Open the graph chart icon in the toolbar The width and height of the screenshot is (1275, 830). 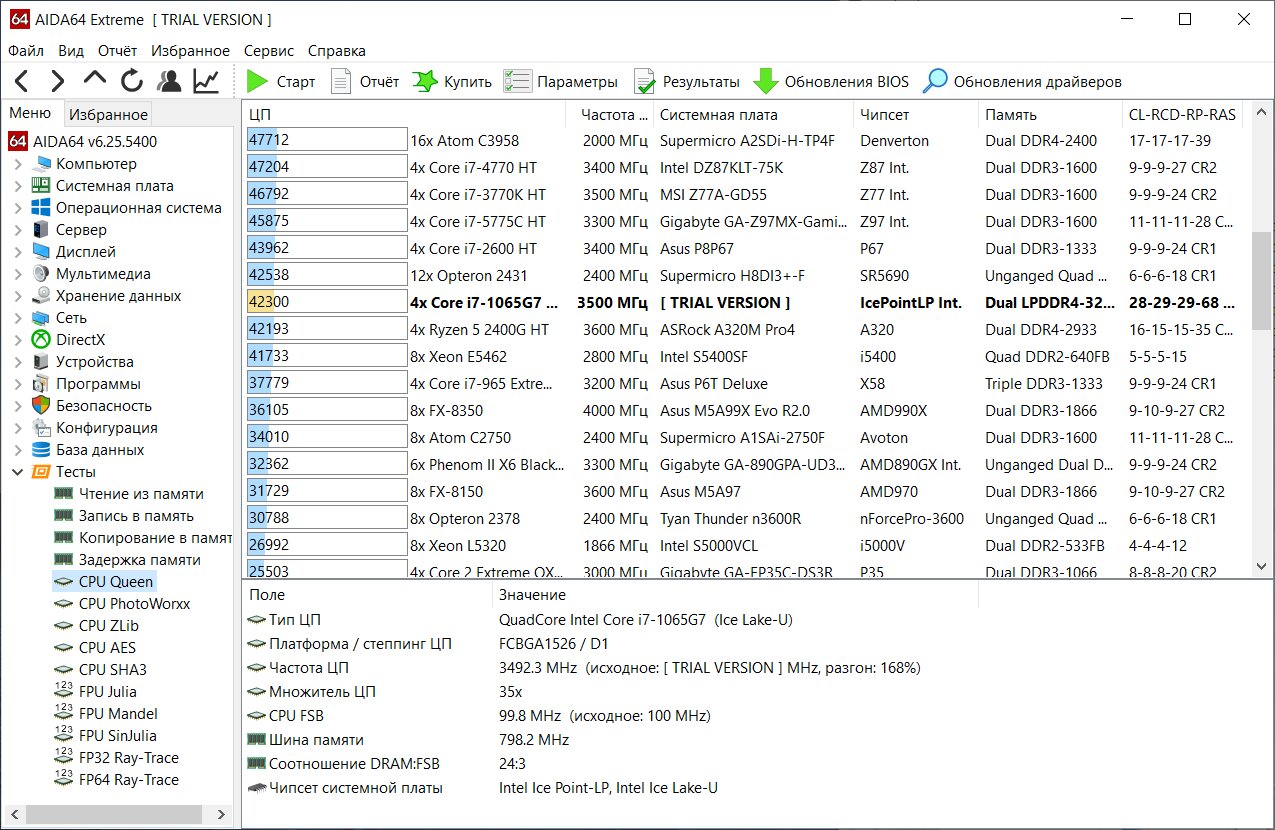click(x=207, y=82)
